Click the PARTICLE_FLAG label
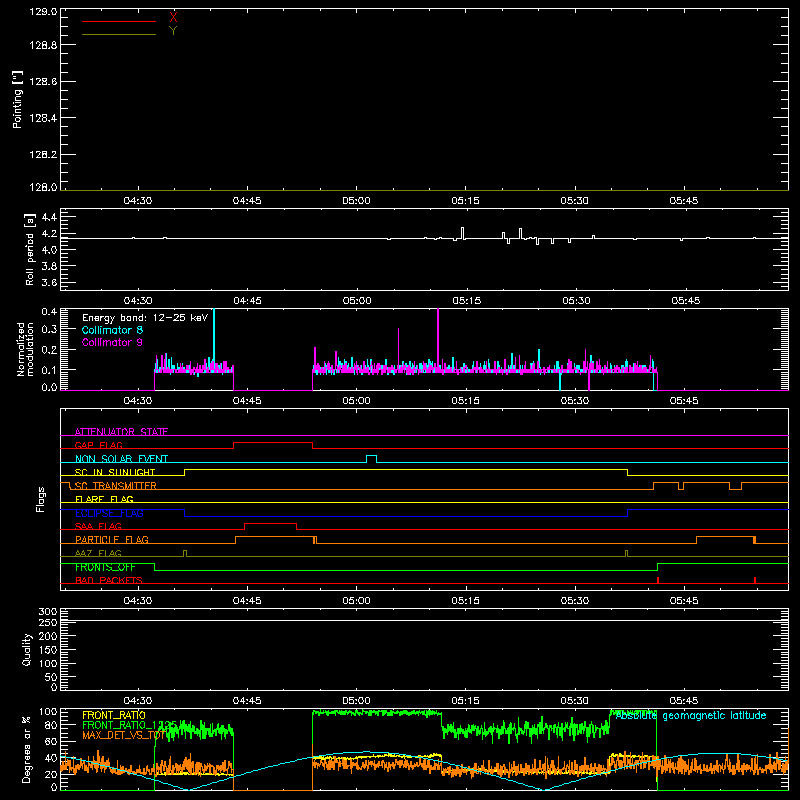The image size is (800, 800). pos(112,540)
